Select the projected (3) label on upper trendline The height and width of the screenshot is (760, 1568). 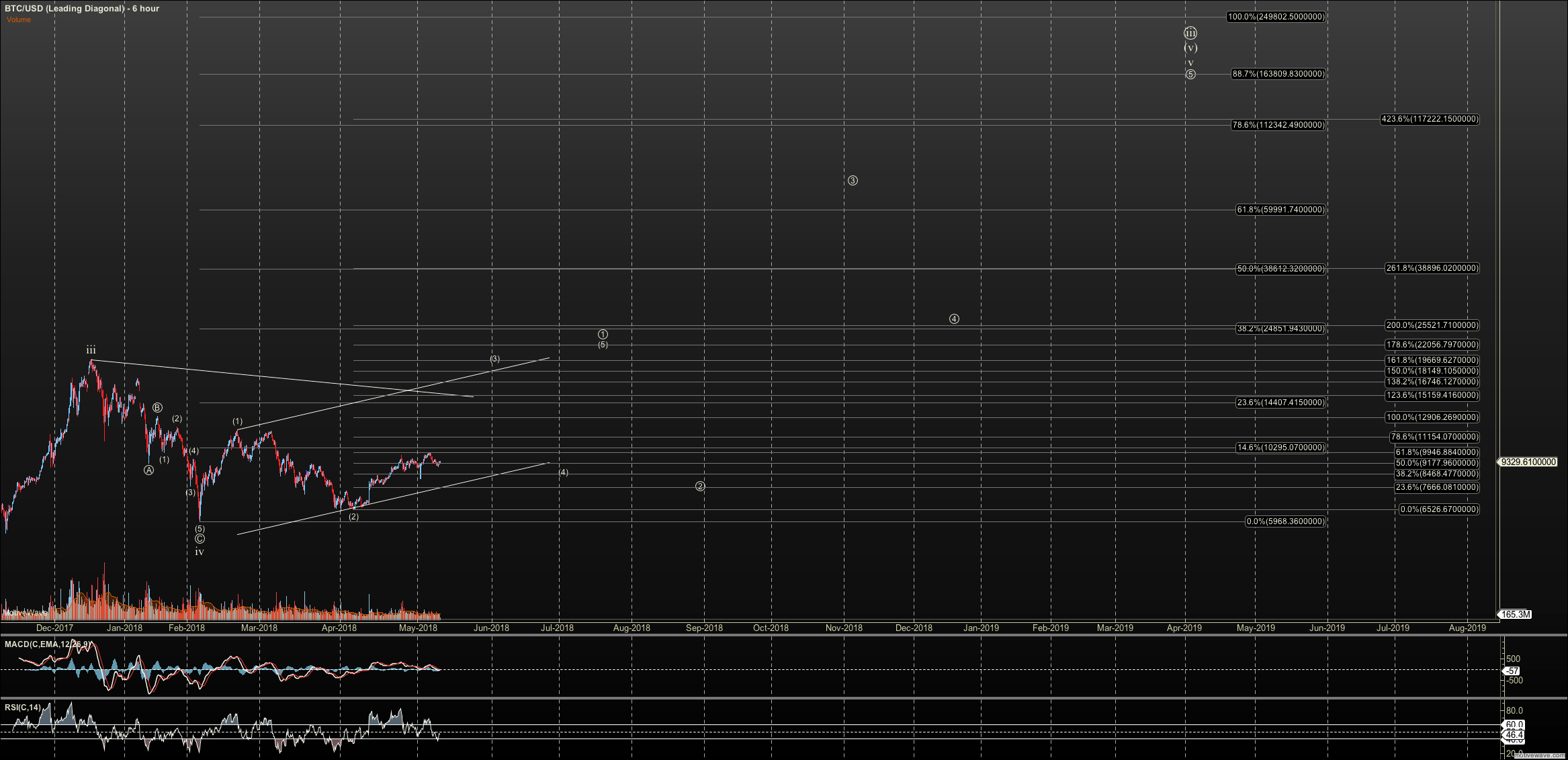click(495, 359)
